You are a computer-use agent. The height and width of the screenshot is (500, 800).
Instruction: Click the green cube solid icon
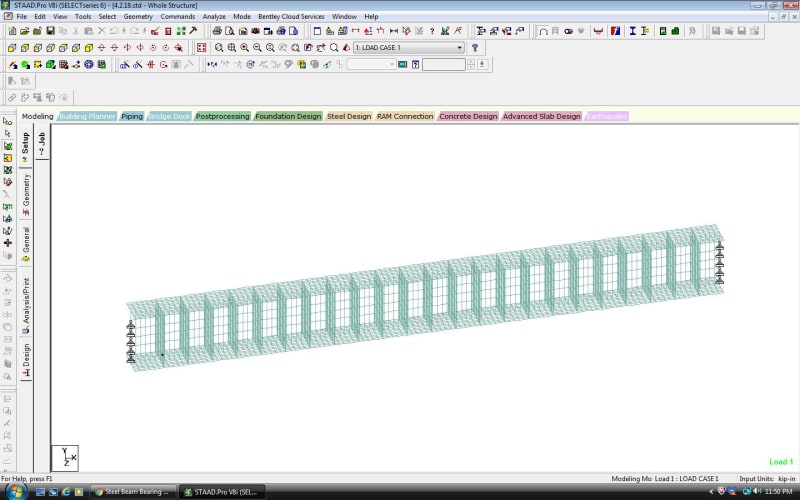(x=50, y=65)
